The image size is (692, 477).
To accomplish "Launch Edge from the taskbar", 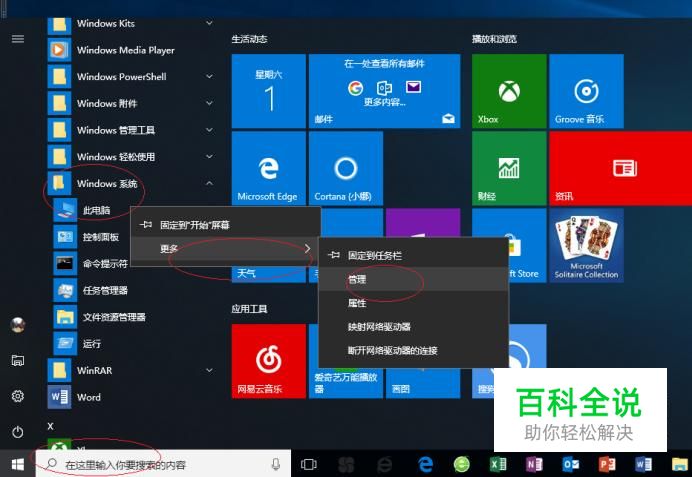I will 425,464.
